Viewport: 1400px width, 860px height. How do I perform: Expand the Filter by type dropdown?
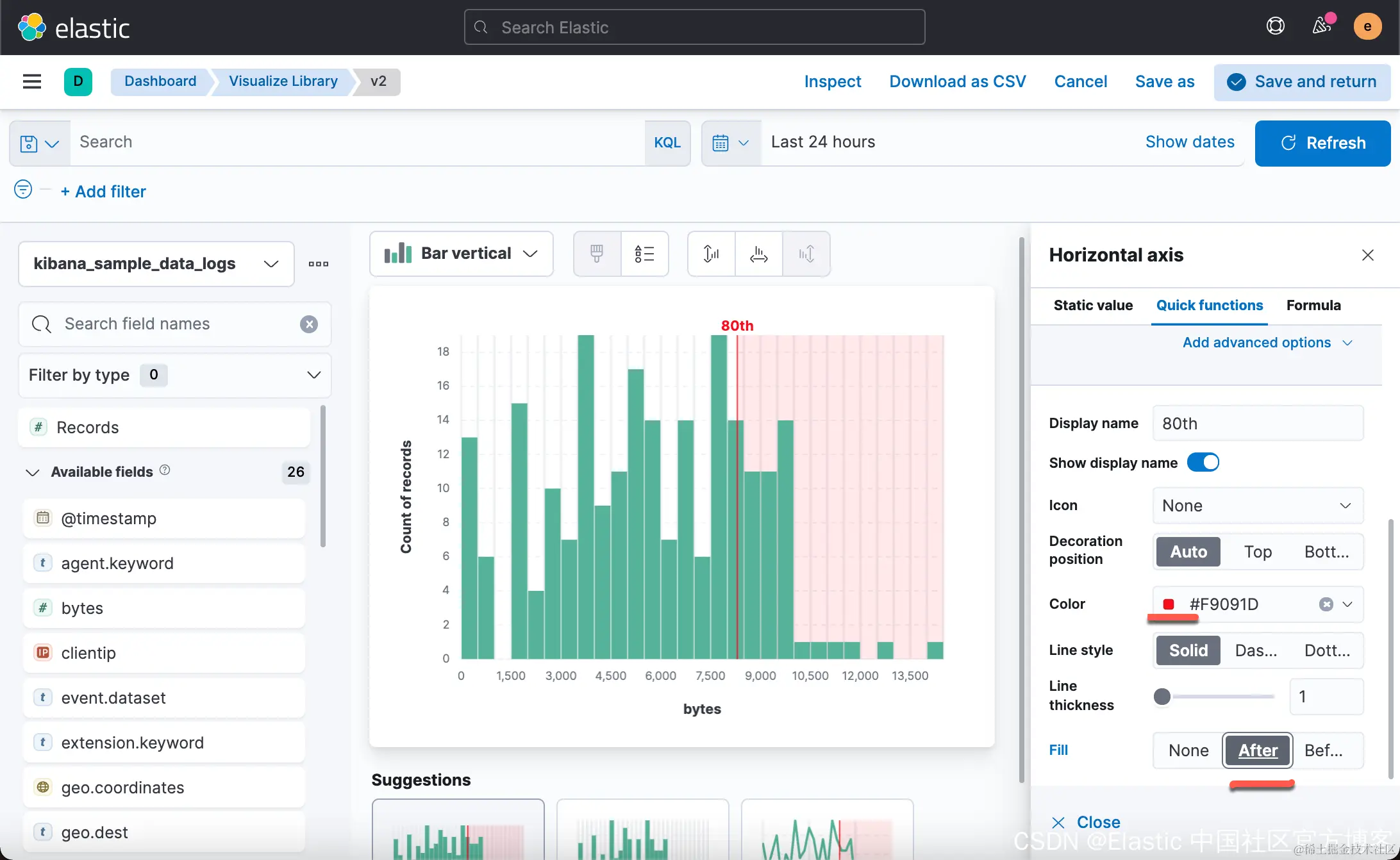[x=174, y=375]
